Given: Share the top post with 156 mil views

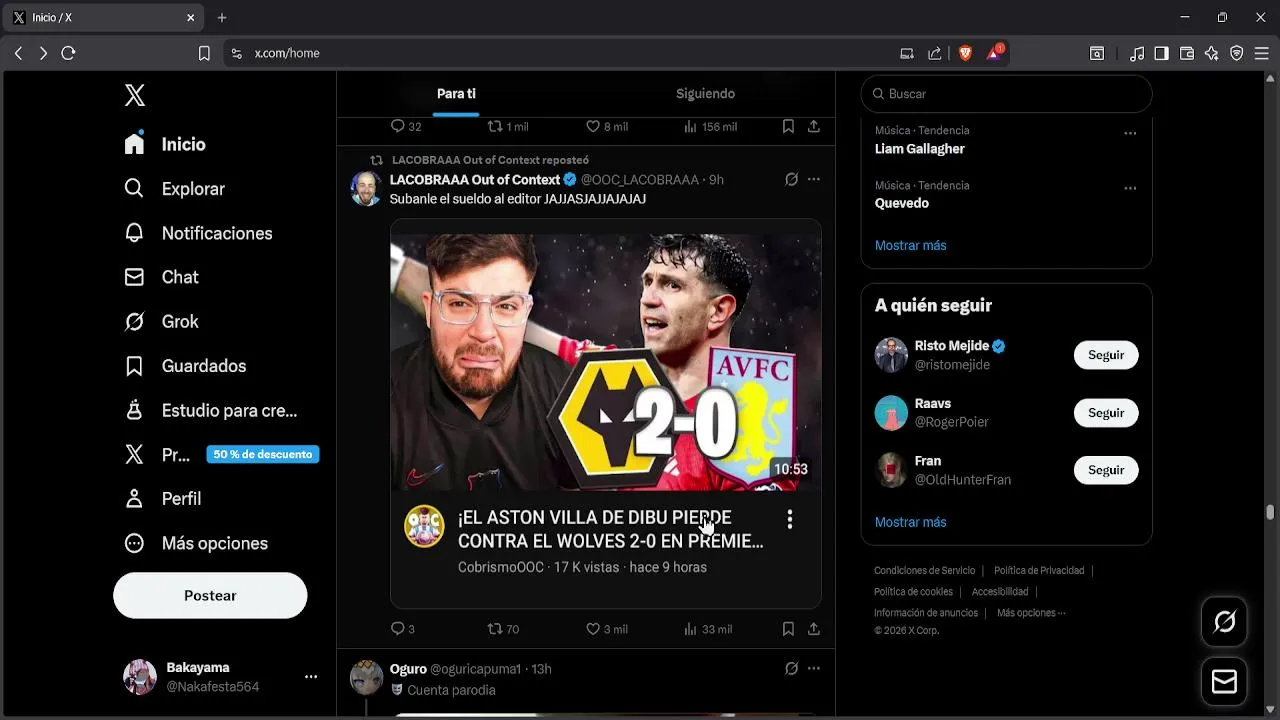Looking at the screenshot, I should pos(814,127).
